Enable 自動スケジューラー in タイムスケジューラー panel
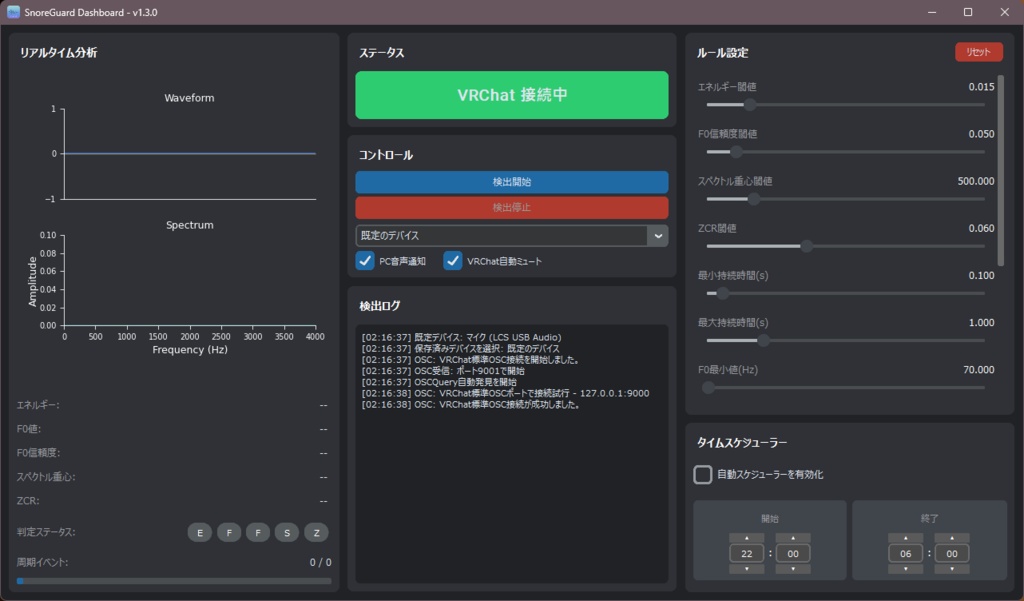 click(x=702, y=474)
